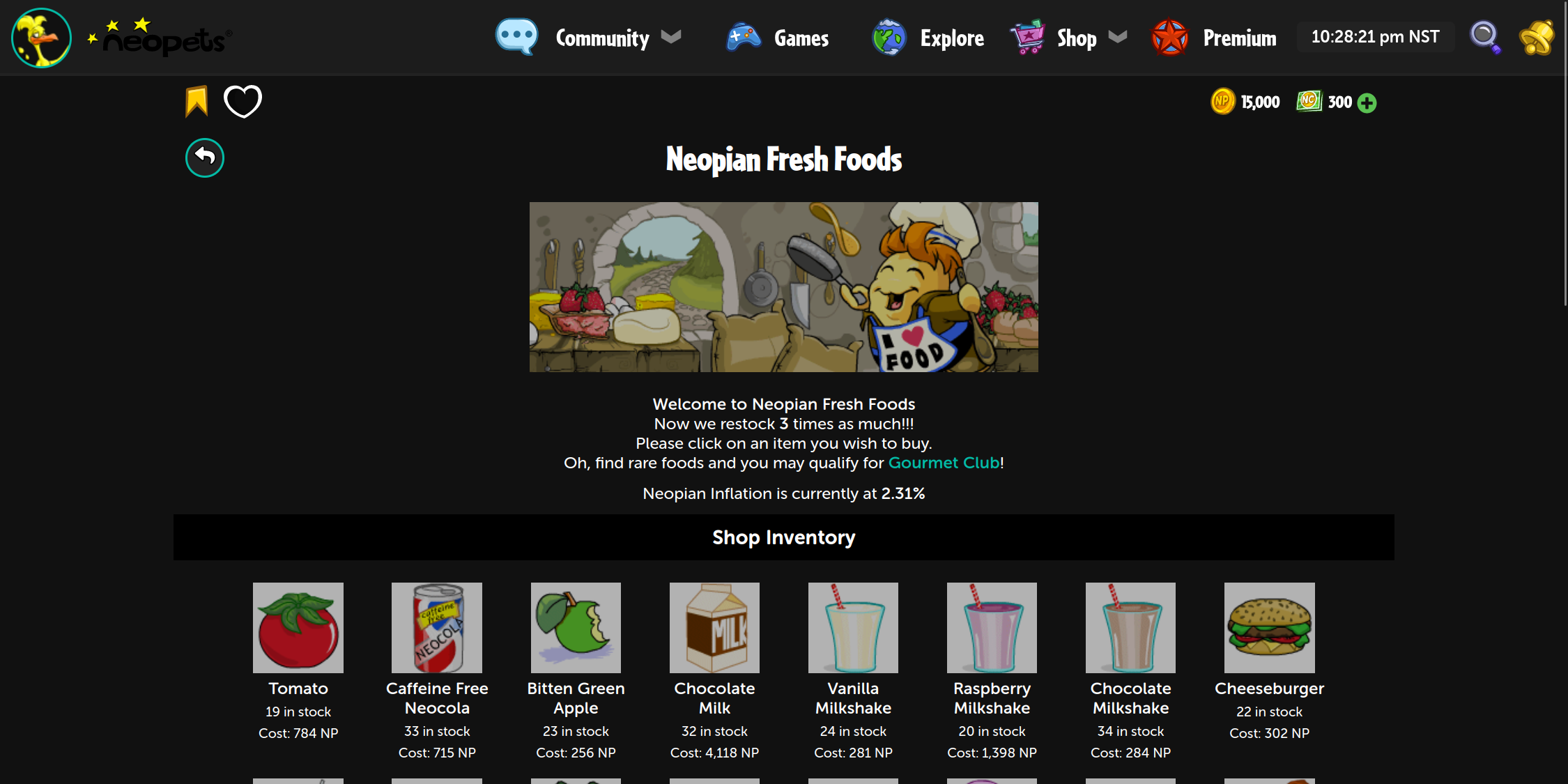The width and height of the screenshot is (1568, 784).
Task: Open the Games menu
Action: [x=778, y=38]
